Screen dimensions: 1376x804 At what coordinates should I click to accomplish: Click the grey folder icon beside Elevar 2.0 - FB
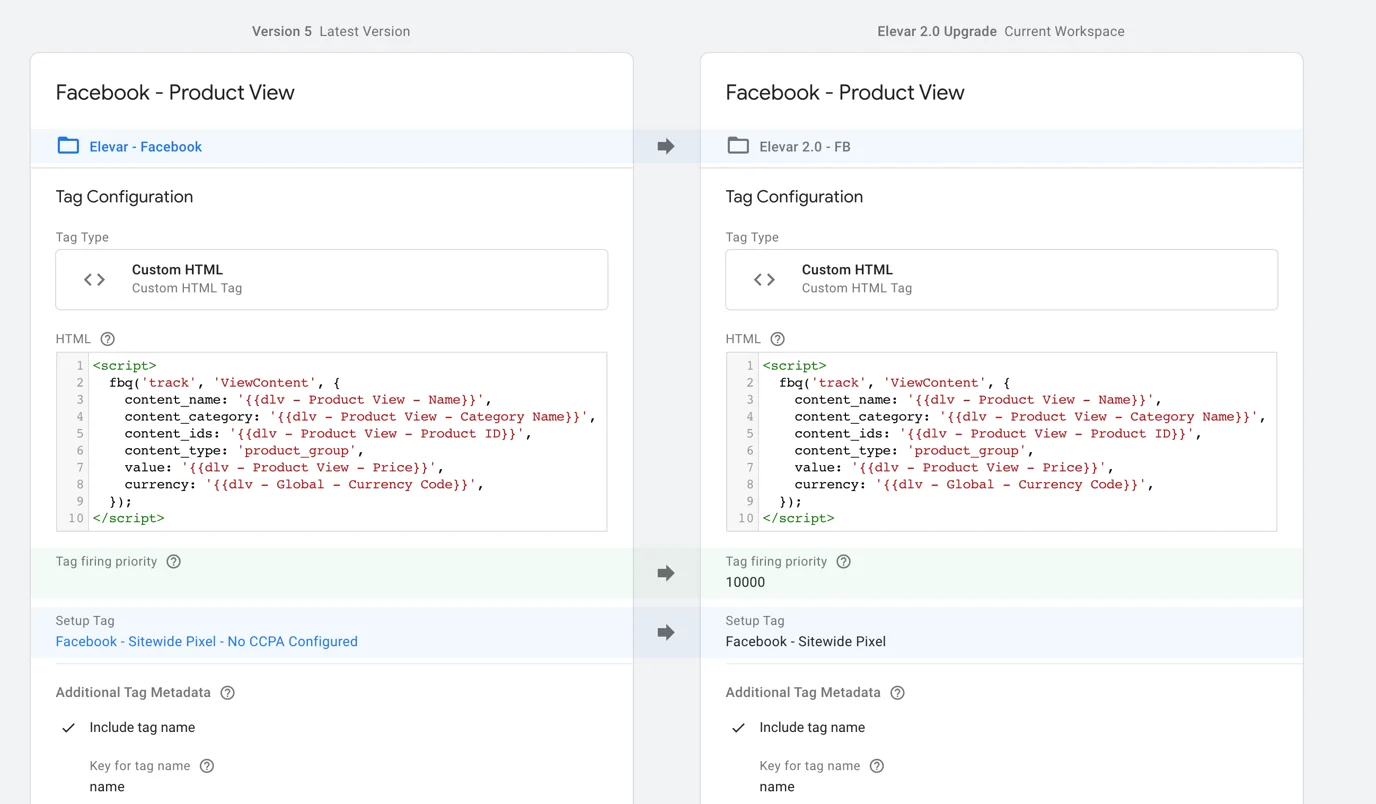pos(738,146)
